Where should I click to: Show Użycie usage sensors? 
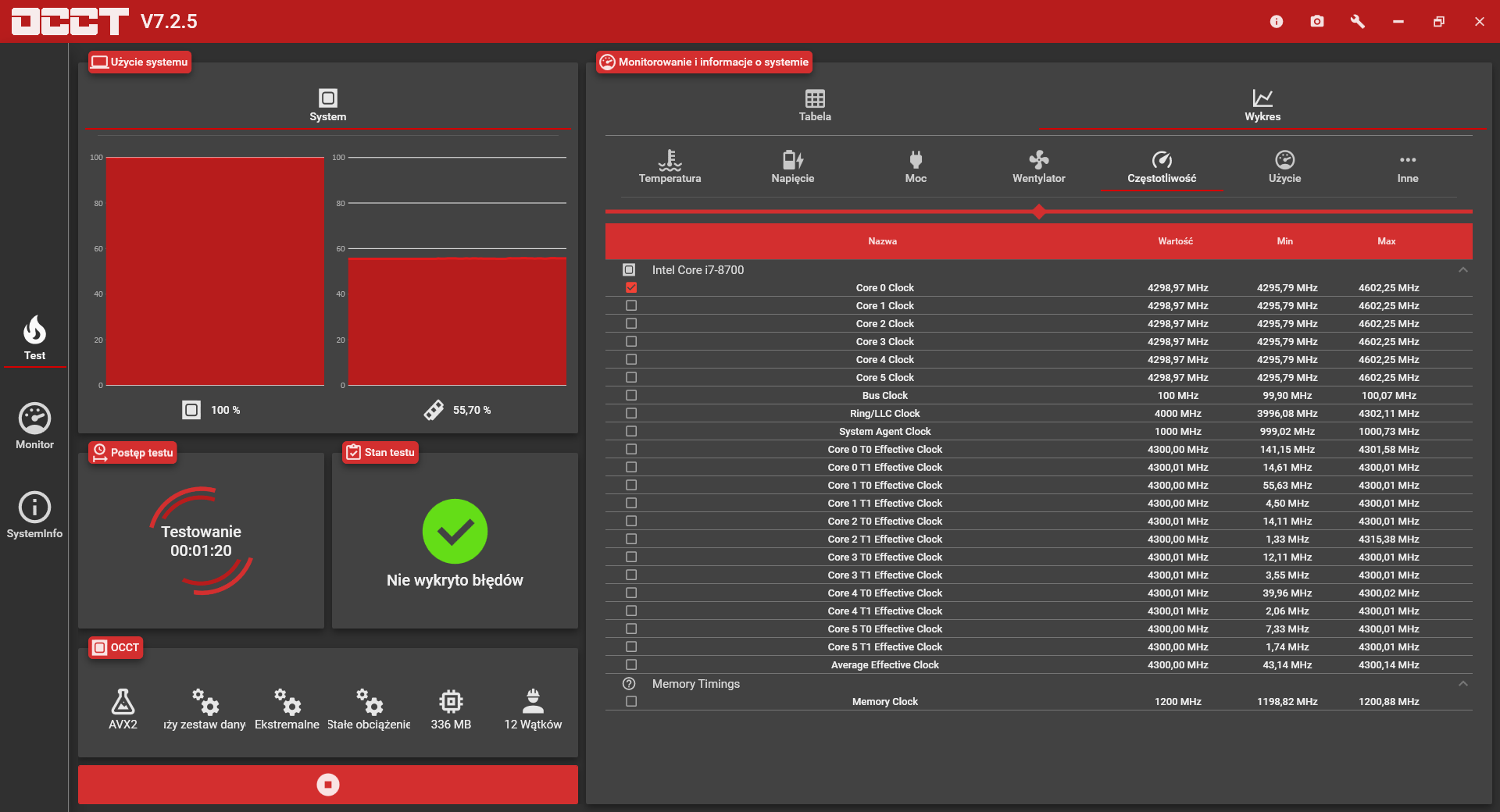pos(1285,166)
